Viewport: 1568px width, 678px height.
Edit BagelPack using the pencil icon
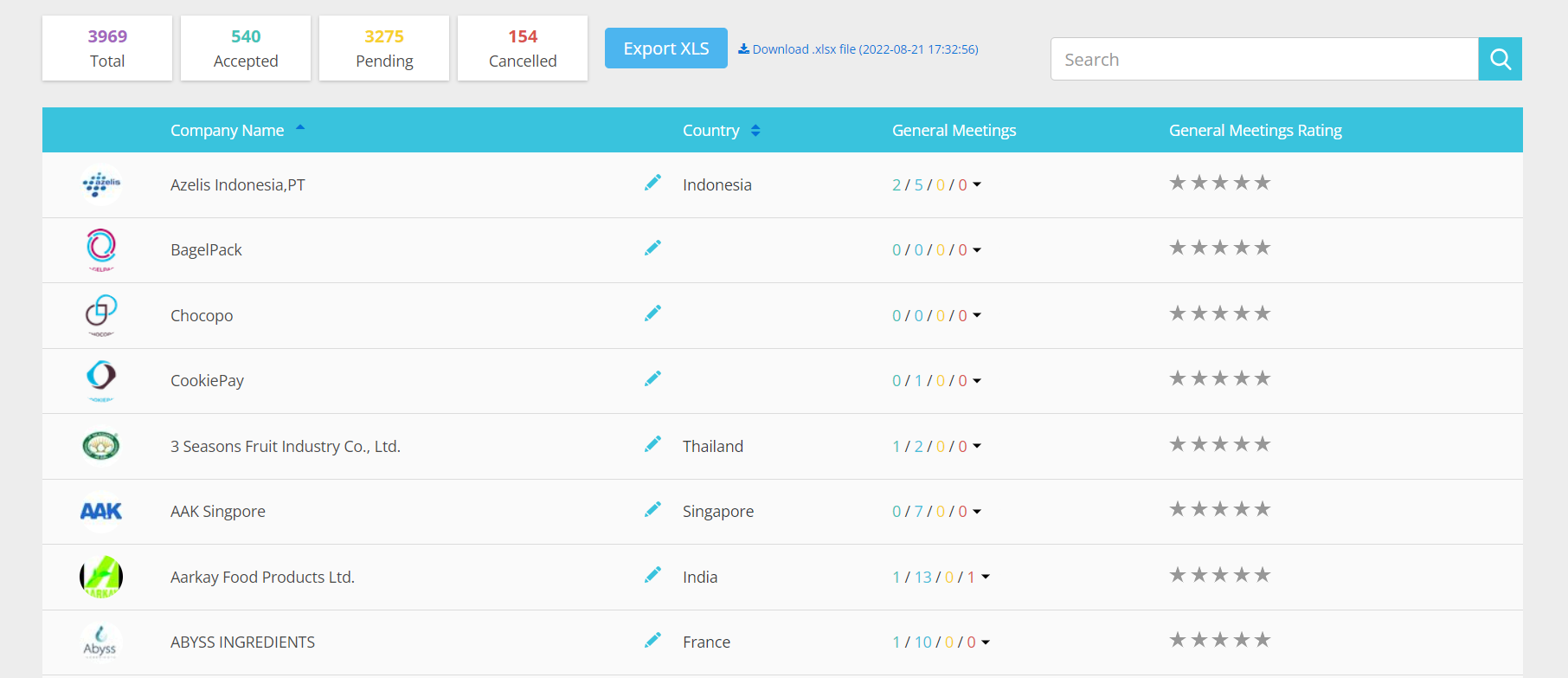[x=652, y=248]
